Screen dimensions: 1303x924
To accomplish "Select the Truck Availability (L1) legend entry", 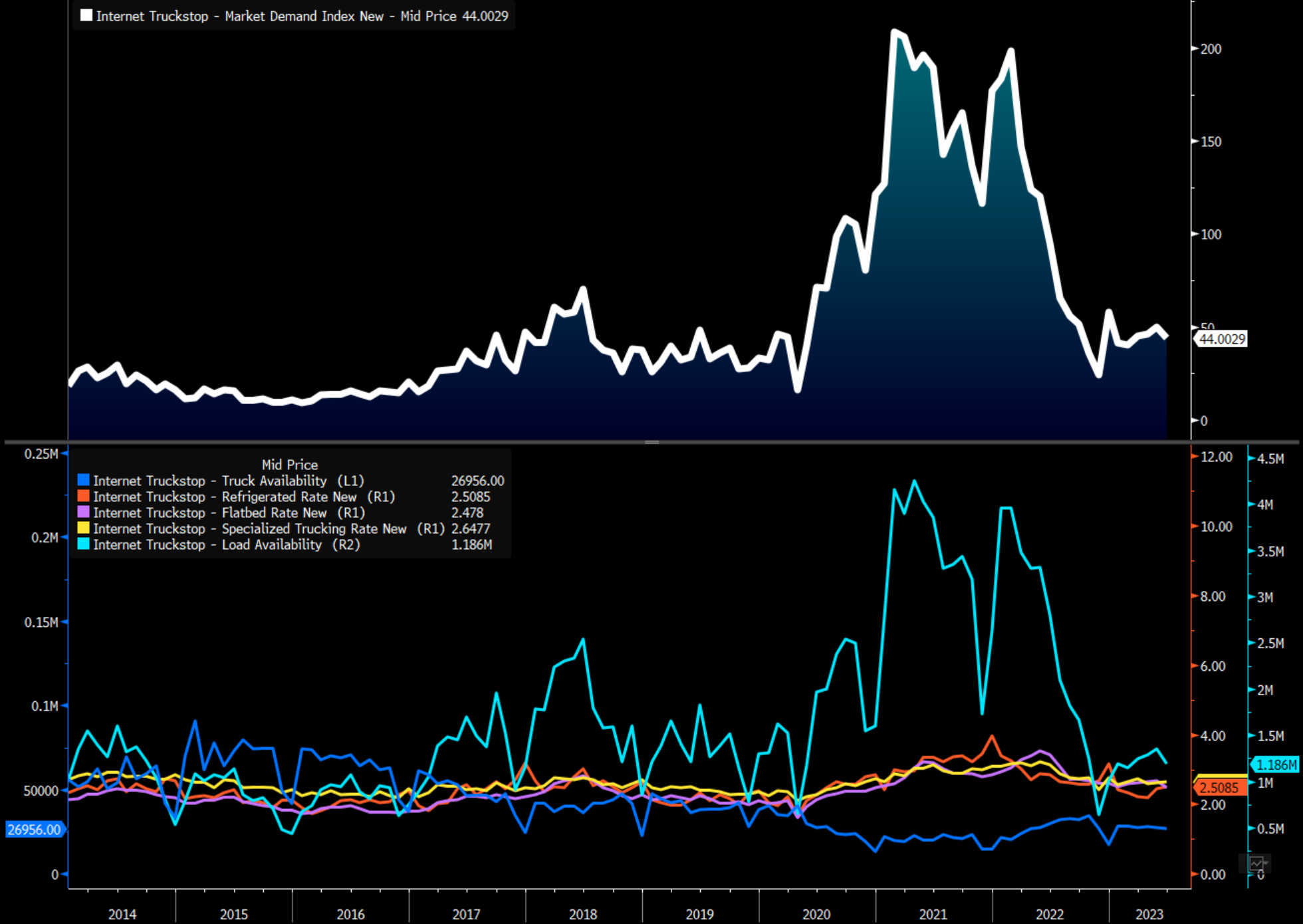I will (229, 481).
